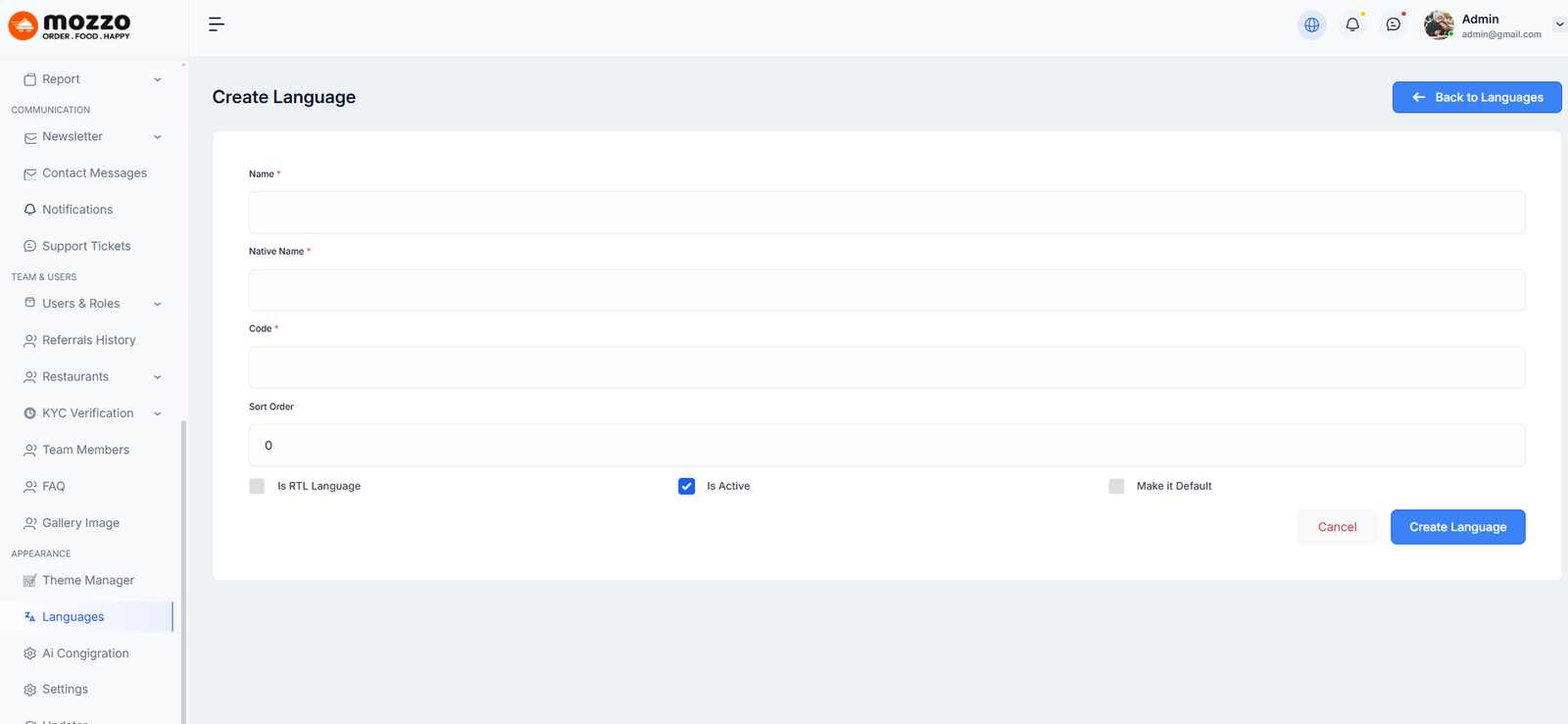This screenshot has height=724, width=1568.
Task: Expand the Report submenu chevron
Action: (158, 79)
